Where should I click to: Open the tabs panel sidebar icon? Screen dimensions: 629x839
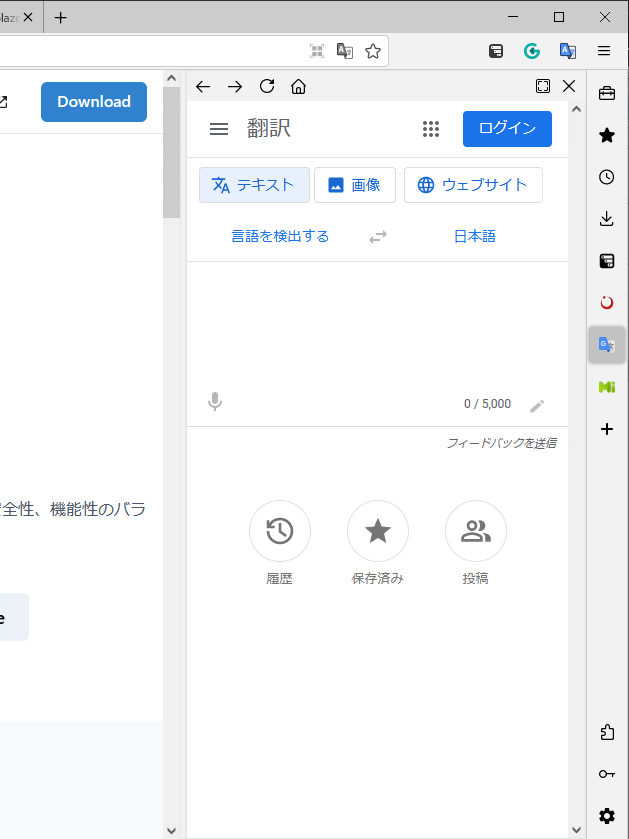pos(607,261)
